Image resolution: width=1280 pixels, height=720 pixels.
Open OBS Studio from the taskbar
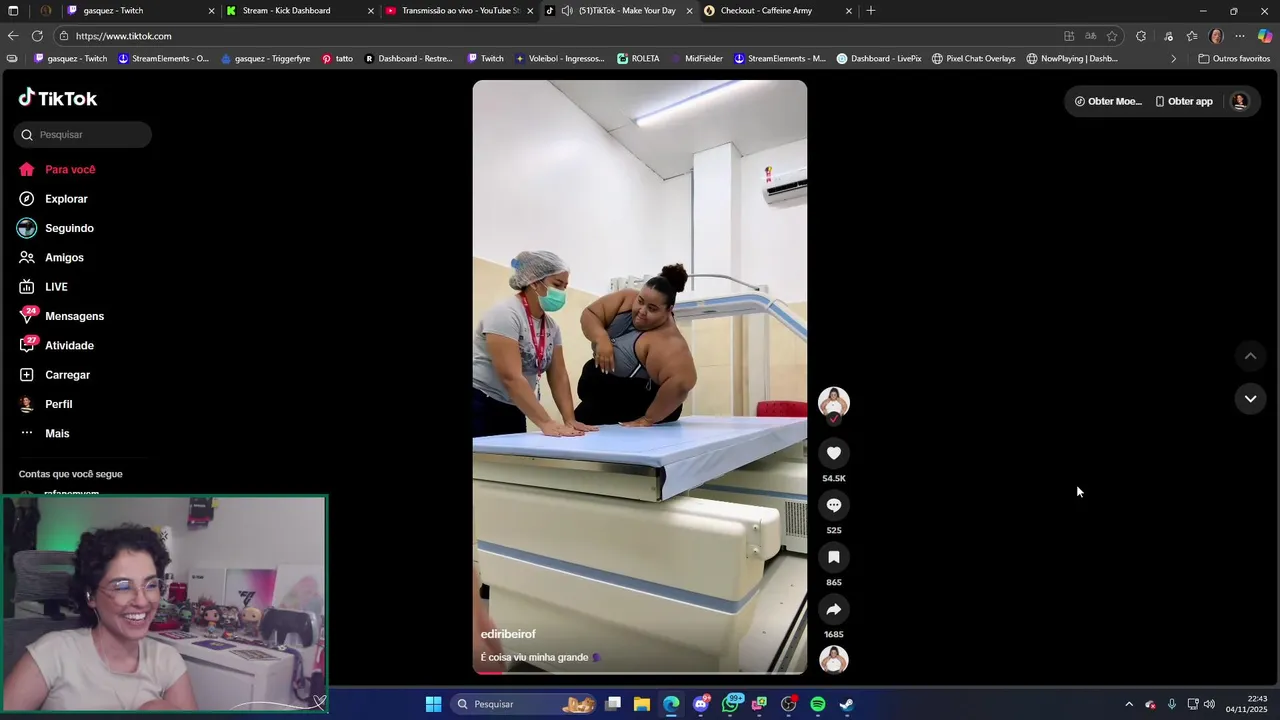(789, 704)
